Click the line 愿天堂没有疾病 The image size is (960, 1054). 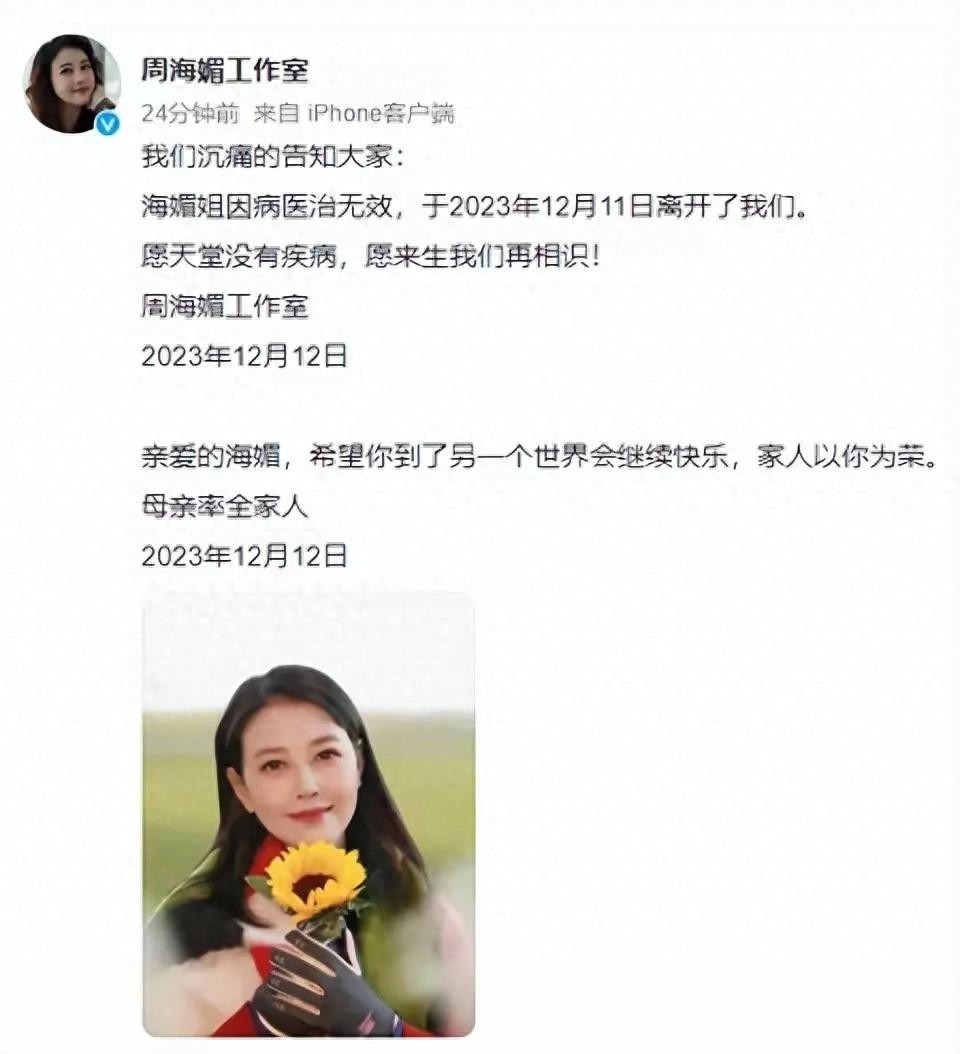239,256
